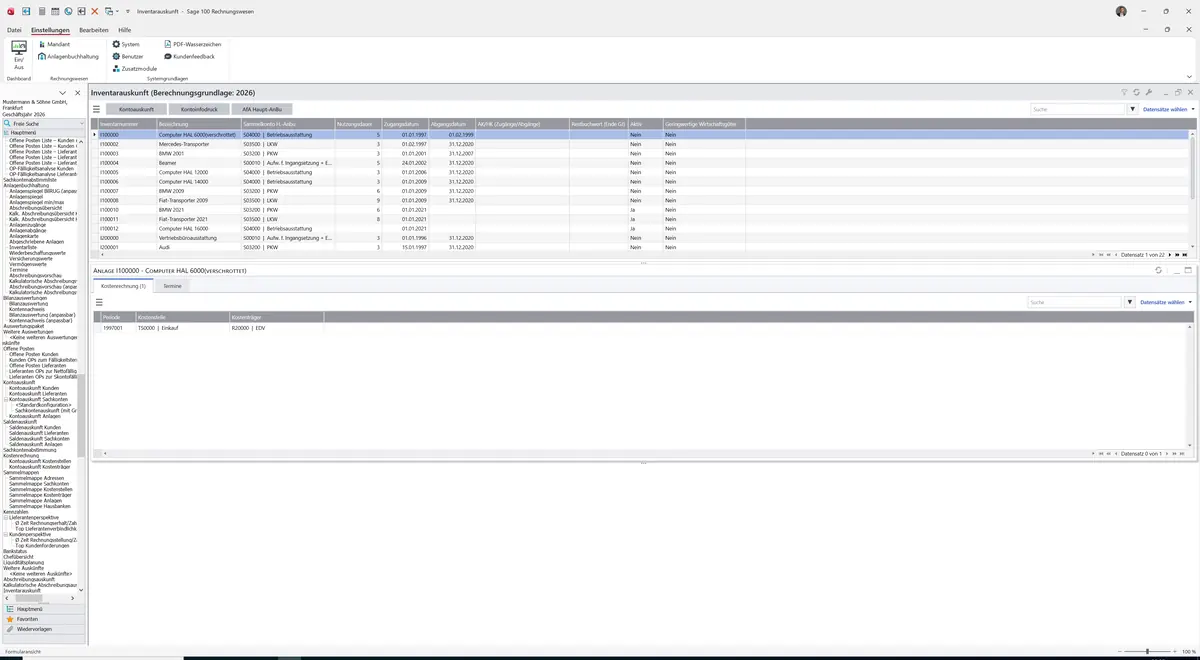1200x660 pixels.
Task: Open System settings
Action: click(x=126, y=44)
